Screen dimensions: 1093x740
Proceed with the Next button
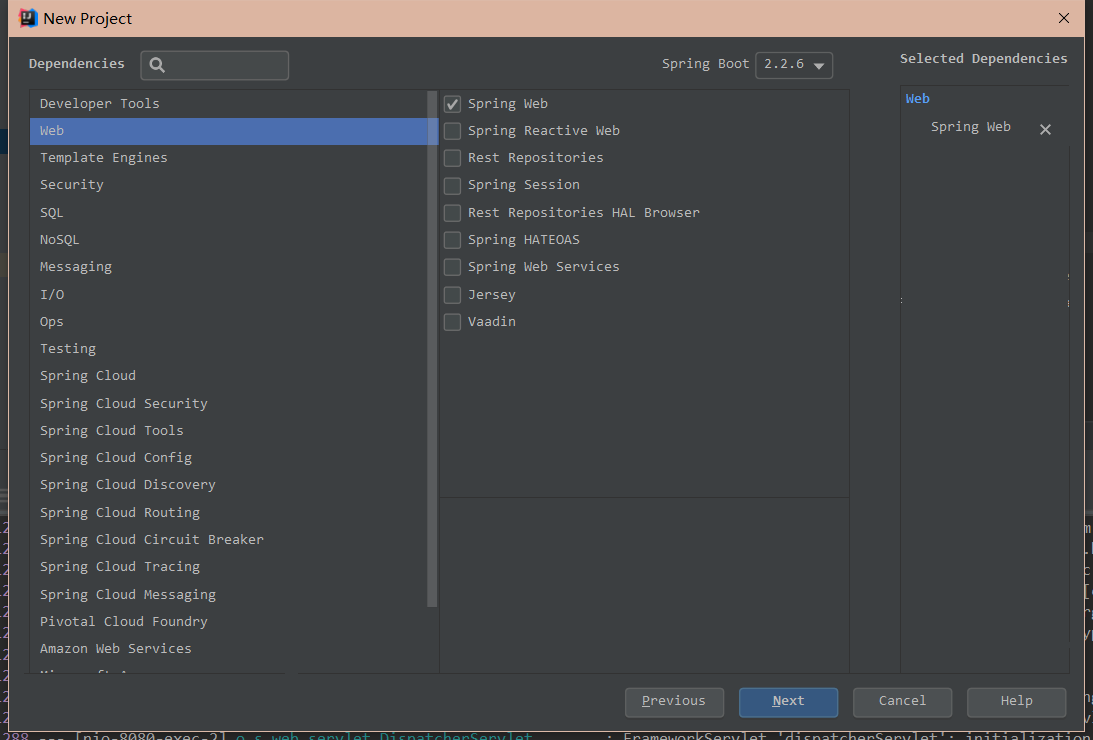[x=788, y=702]
